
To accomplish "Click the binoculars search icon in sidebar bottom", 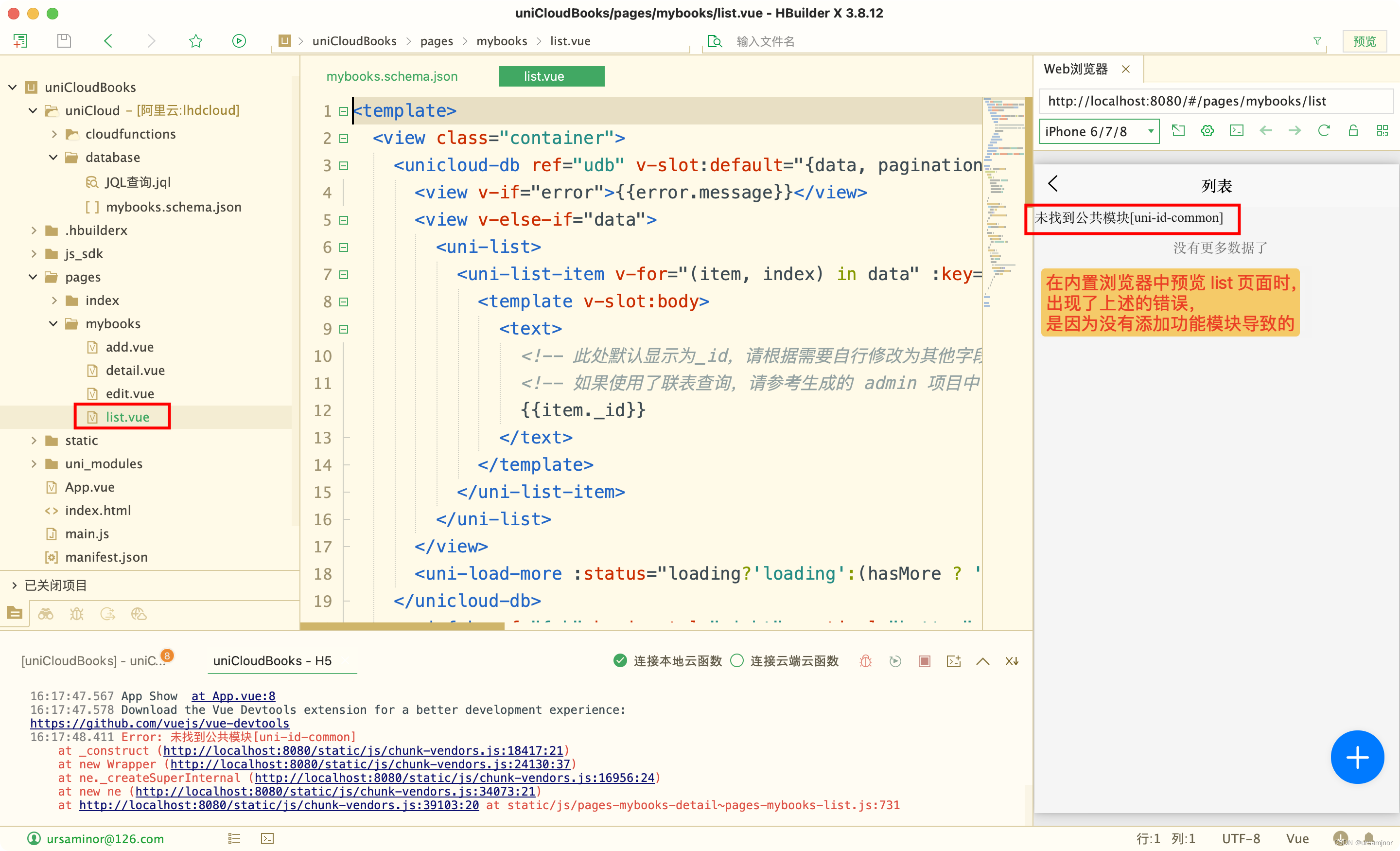I will tap(46, 613).
